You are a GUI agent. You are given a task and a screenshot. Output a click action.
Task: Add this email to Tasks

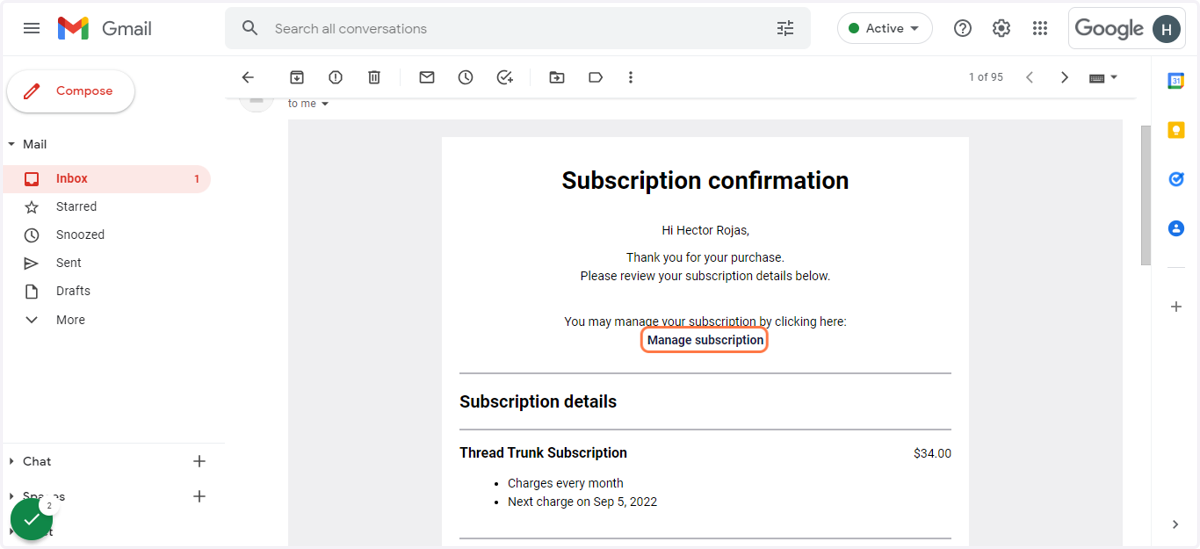(x=505, y=77)
